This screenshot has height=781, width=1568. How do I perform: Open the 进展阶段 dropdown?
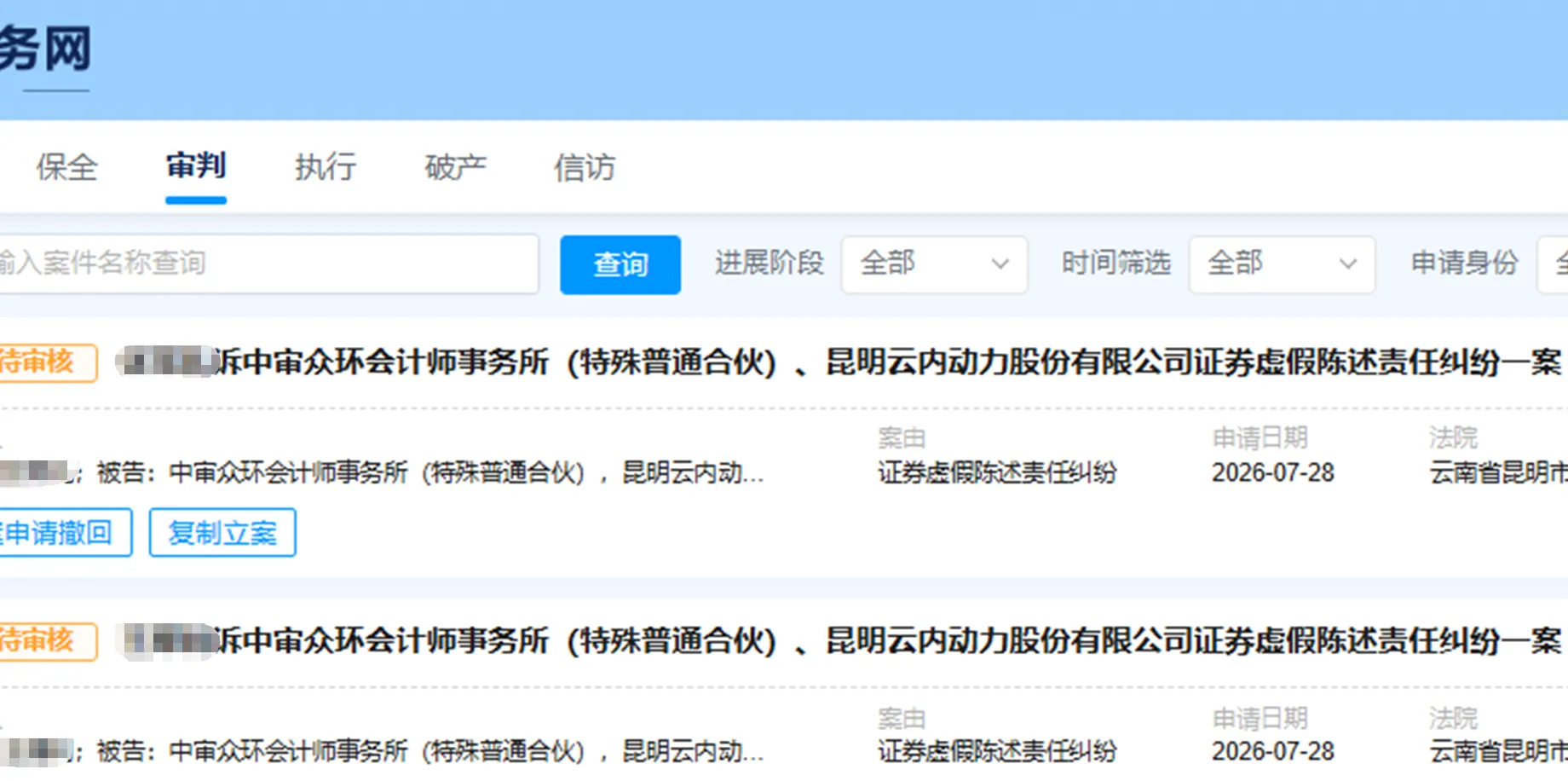point(934,264)
